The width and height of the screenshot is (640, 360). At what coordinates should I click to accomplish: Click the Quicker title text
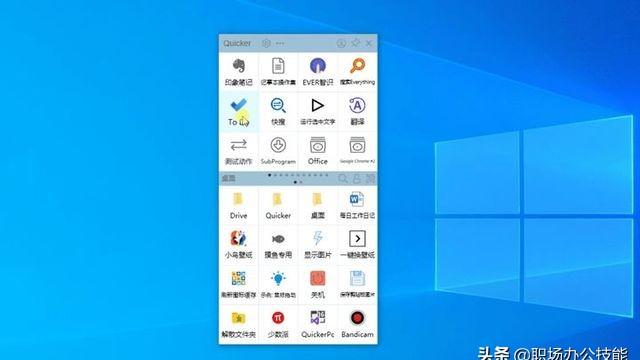point(237,43)
